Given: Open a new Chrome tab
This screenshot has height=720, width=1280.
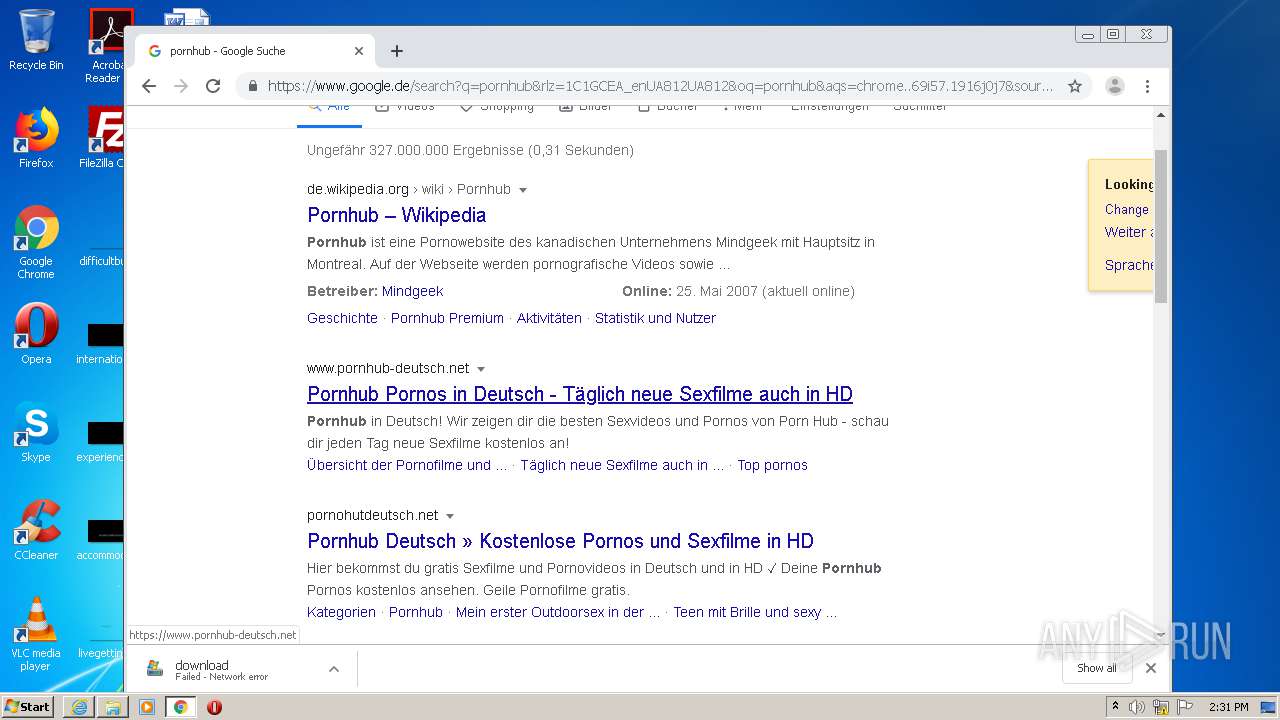Looking at the screenshot, I should [x=397, y=51].
